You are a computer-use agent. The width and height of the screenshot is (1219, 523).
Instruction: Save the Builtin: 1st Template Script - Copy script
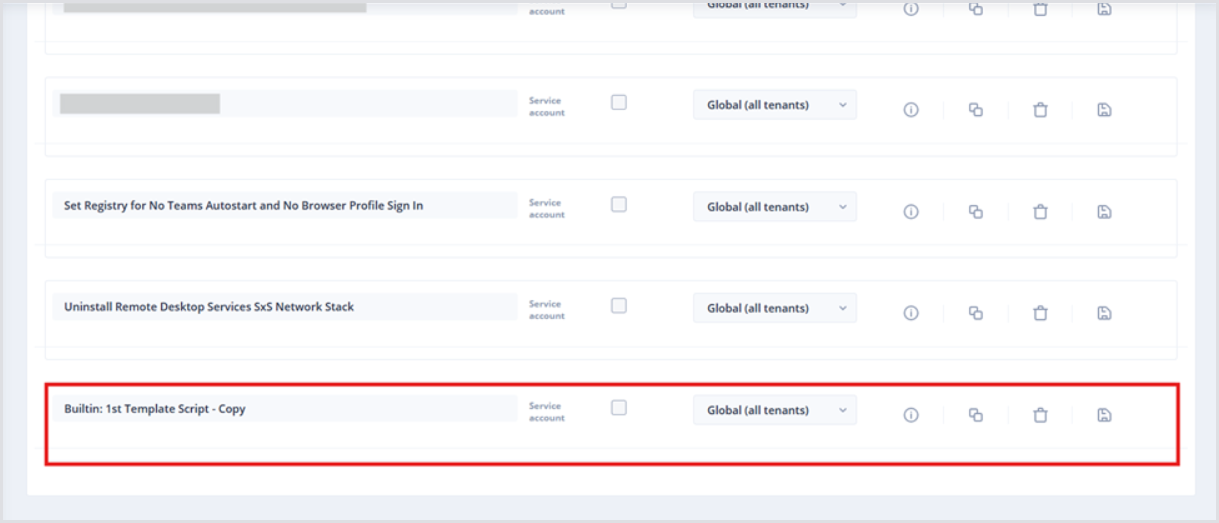[1104, 415]
